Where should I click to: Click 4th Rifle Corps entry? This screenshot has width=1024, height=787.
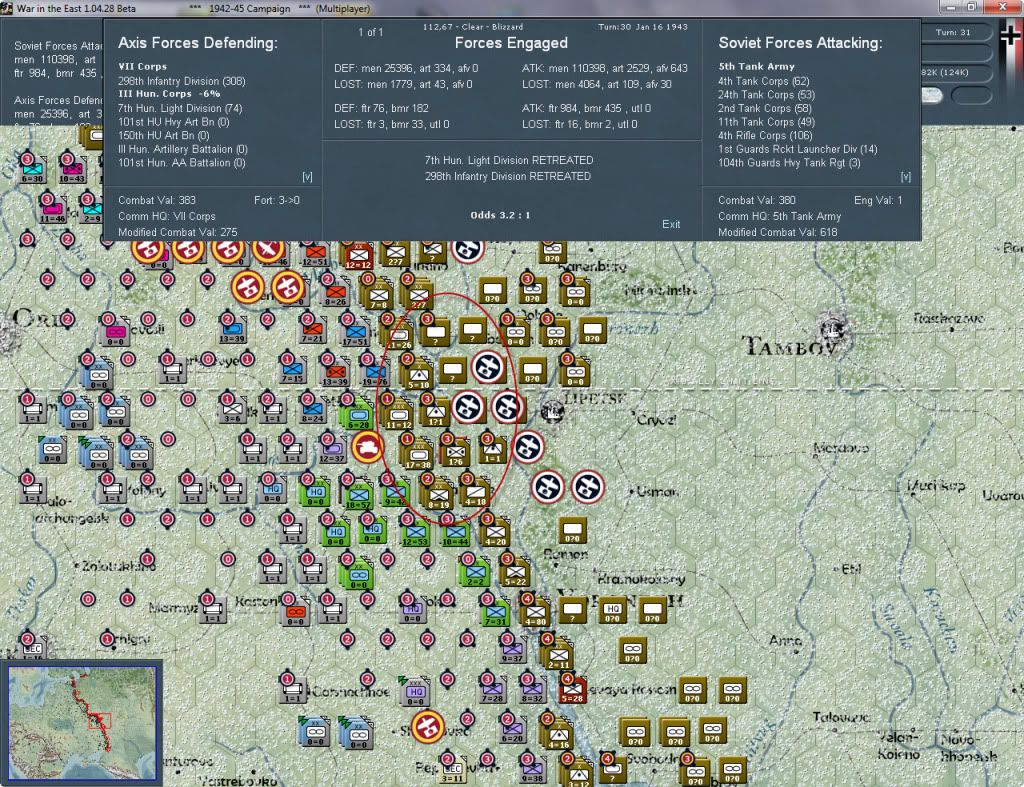[x=765, y=136]
